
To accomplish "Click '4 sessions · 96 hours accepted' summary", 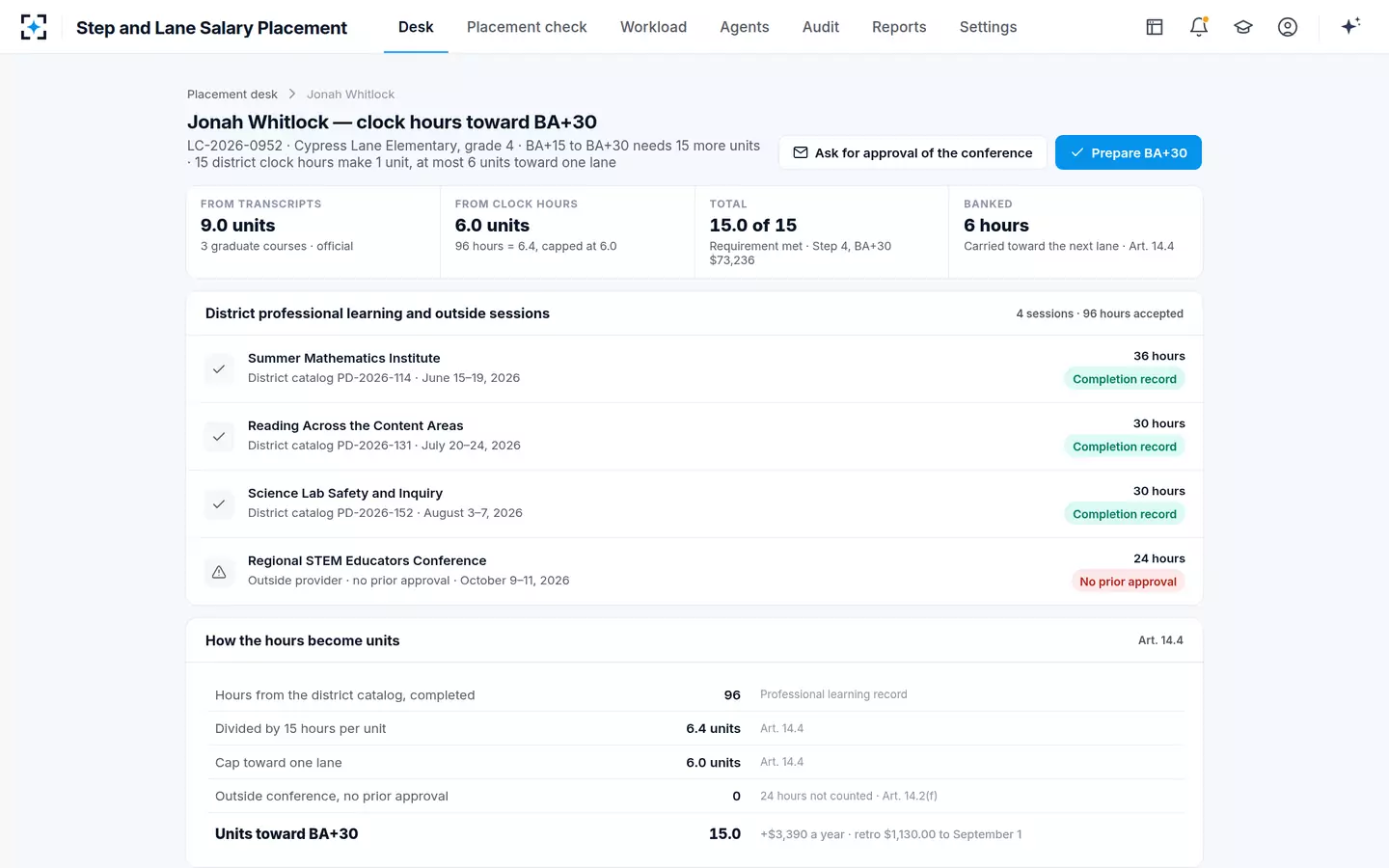I will (x=1100, y=313).
